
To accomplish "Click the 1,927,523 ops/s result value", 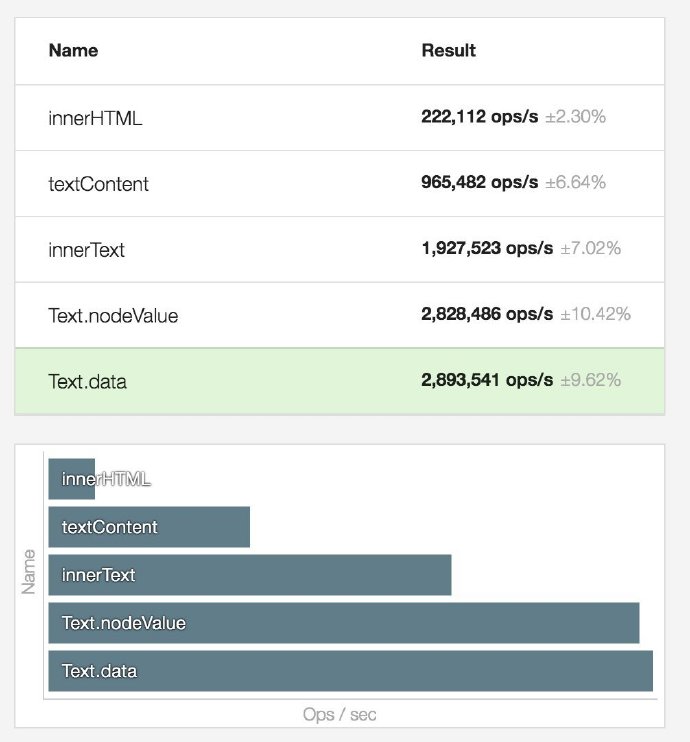I will pyautogui.click(x=487, y=249).
